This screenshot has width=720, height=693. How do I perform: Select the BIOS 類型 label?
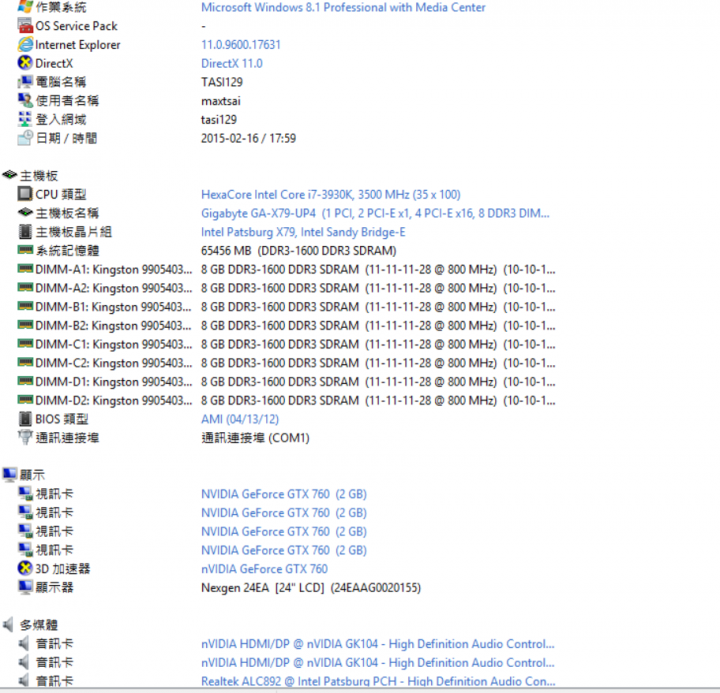coord(62,419)
